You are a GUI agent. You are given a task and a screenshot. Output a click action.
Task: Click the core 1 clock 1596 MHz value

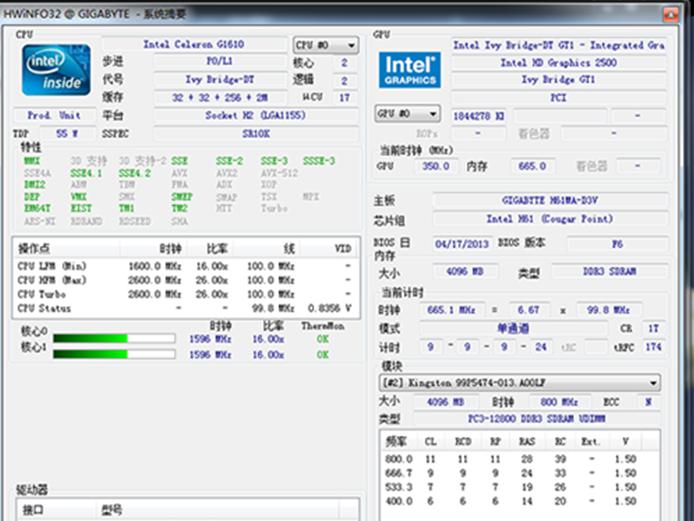click(x=210, y=355)
